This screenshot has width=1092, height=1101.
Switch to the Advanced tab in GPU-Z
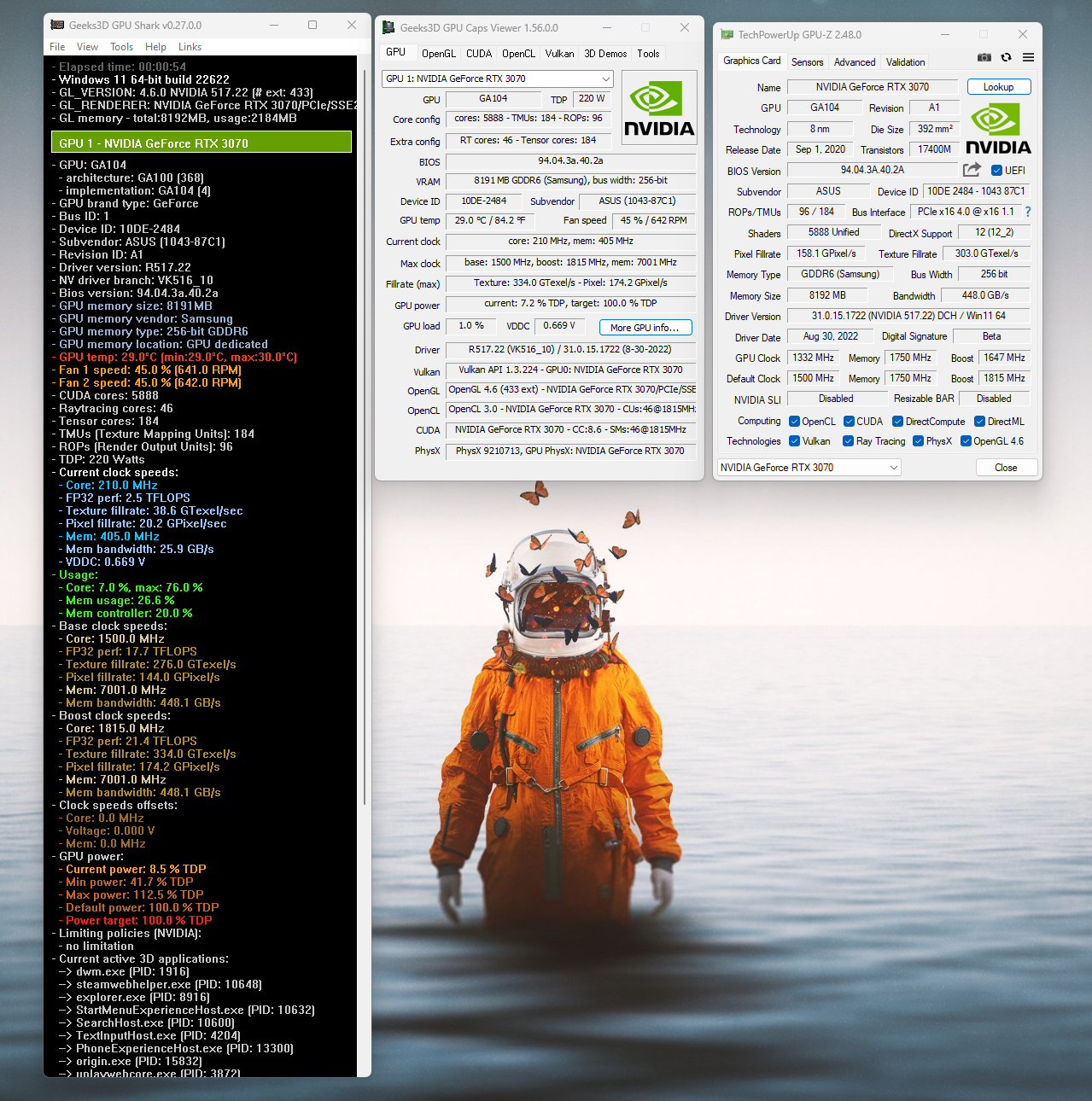click(x=855, y=61)
